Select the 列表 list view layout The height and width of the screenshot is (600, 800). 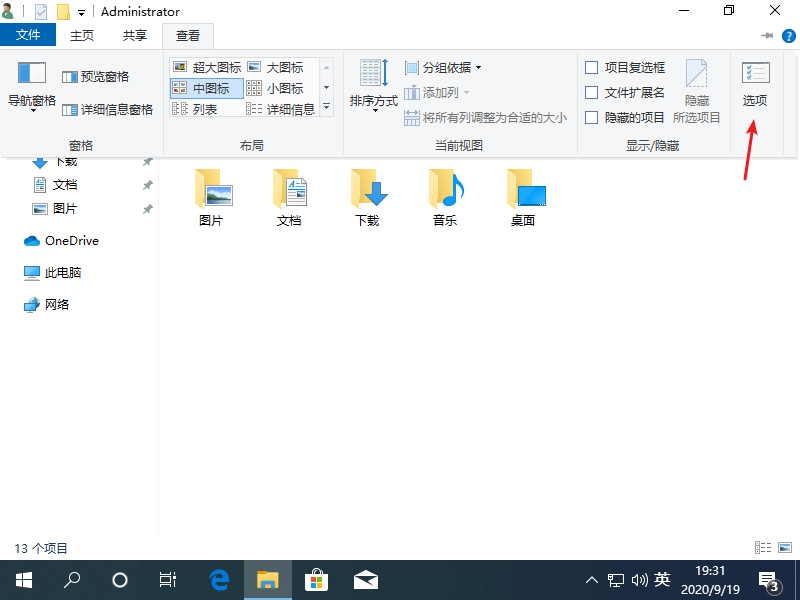click(205, 108)
